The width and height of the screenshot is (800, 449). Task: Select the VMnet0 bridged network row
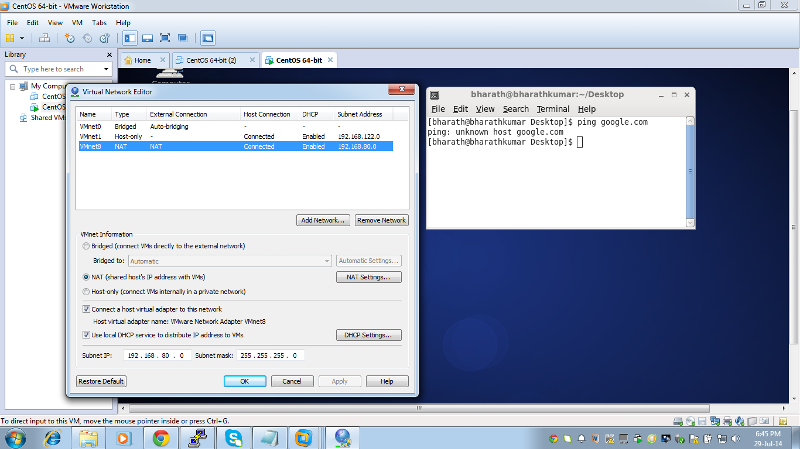coord(236,126)
